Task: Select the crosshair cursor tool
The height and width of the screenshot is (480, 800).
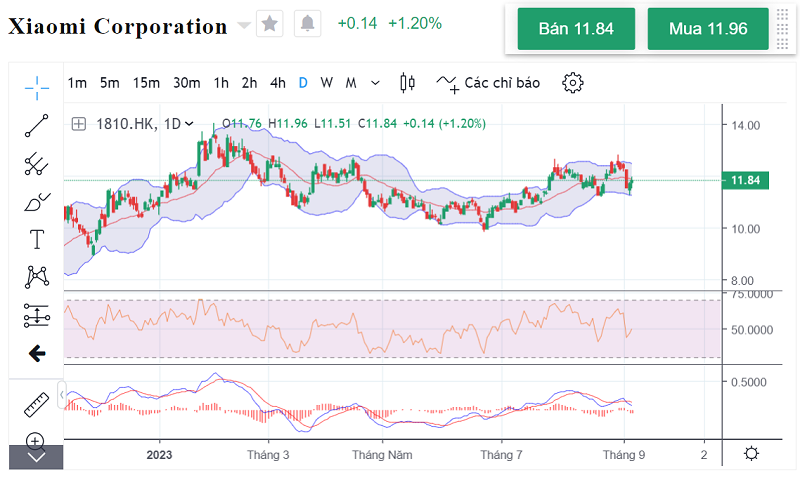Action: click(x=37, y=87)
